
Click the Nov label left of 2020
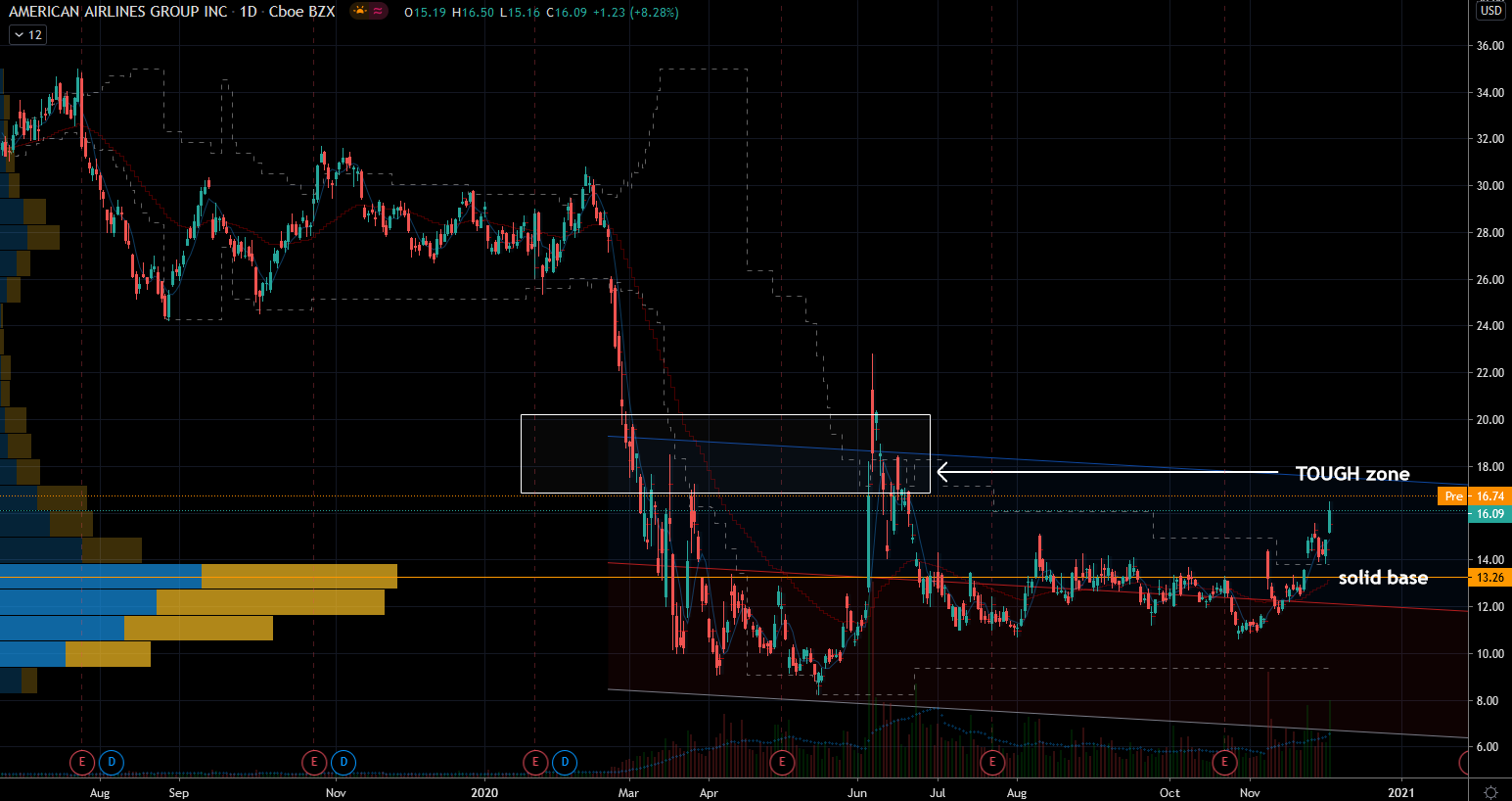pyautogui.click(x=336, y=793)
